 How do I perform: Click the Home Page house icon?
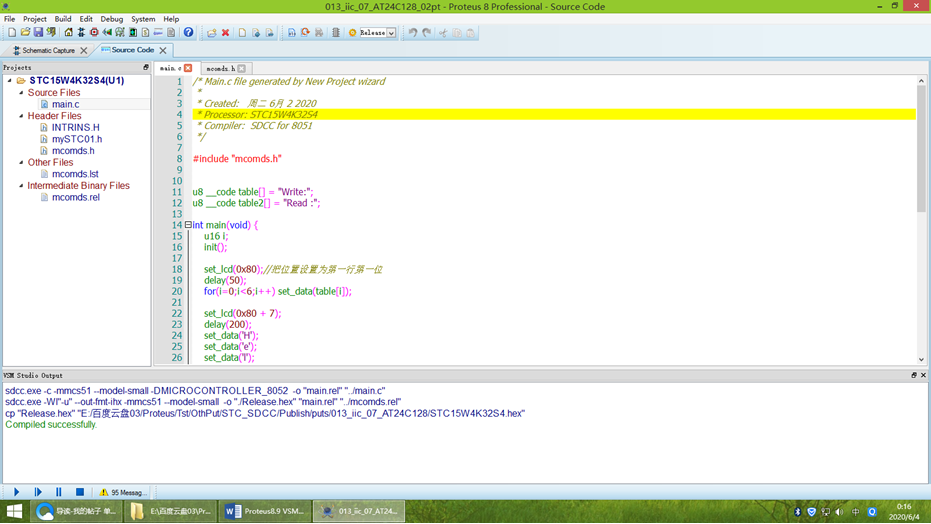click(68, 33)
